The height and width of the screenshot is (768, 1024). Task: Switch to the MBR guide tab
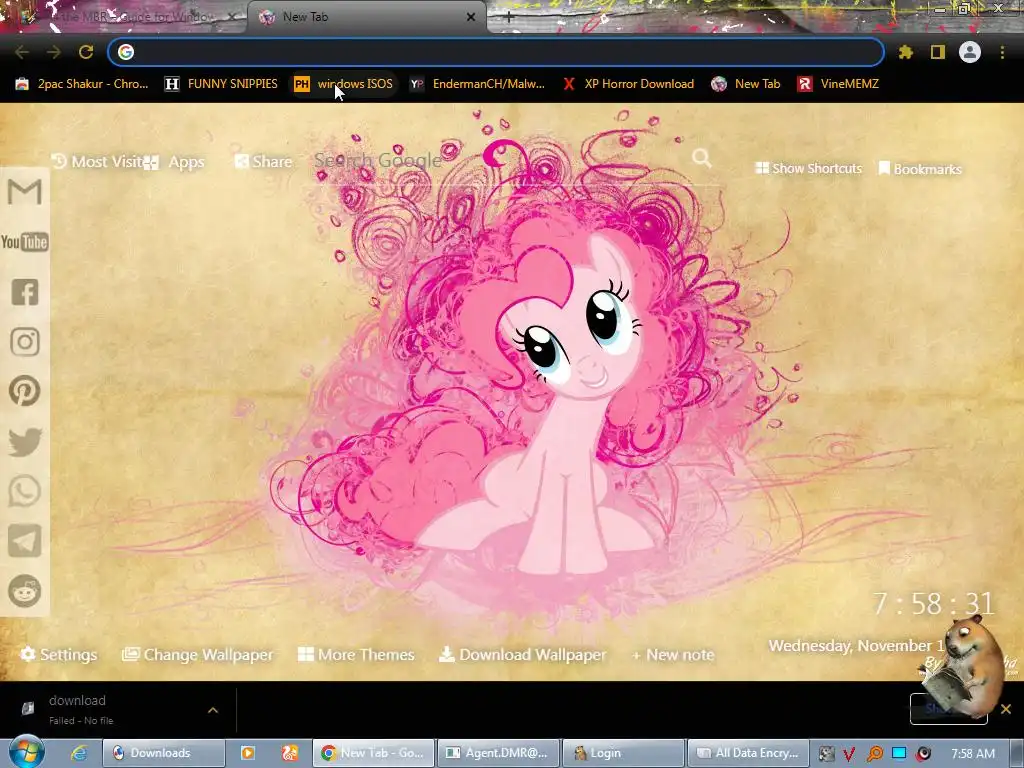click(124, 17)
